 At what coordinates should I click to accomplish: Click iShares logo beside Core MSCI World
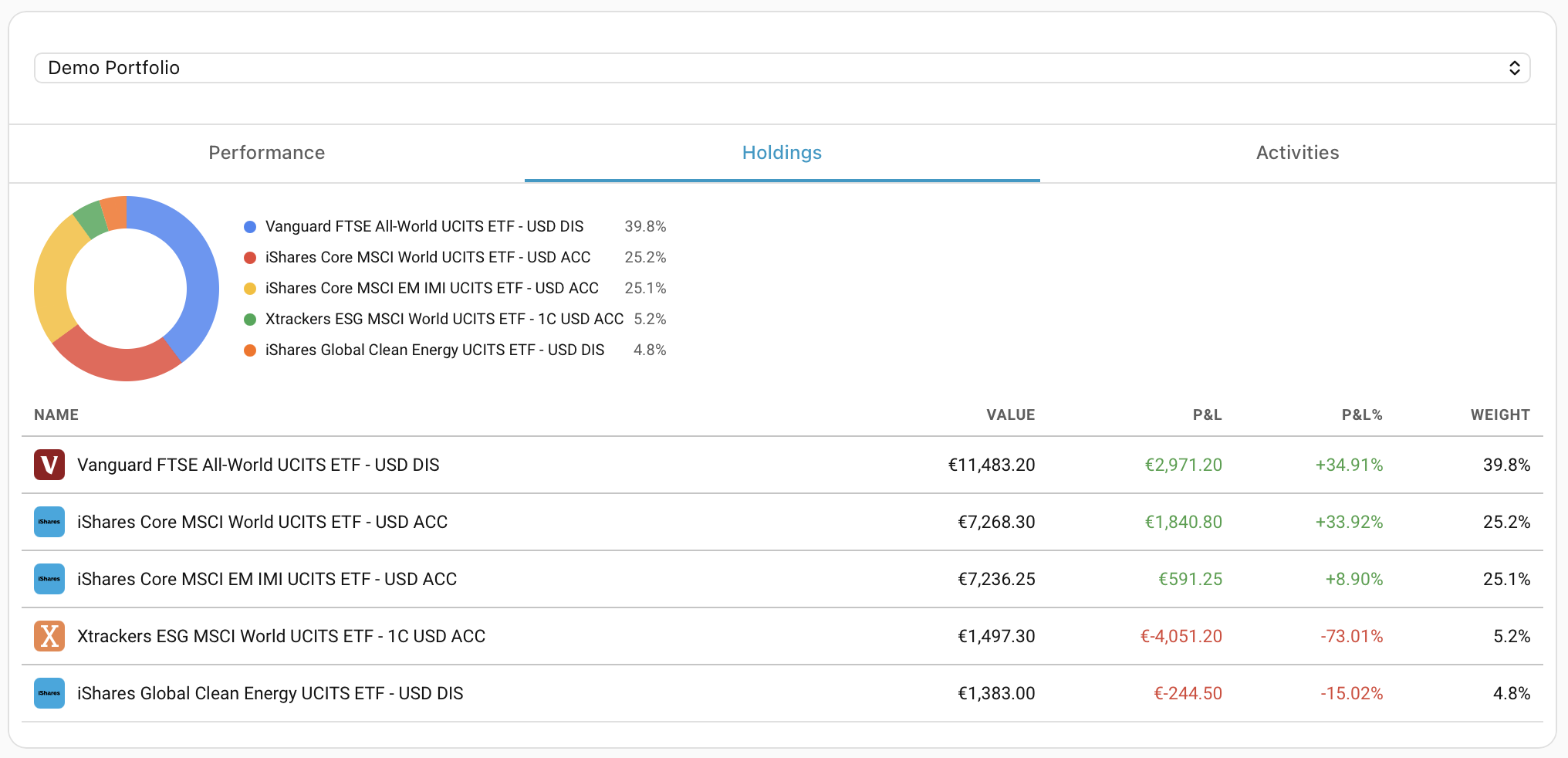(x=49, y=522)
